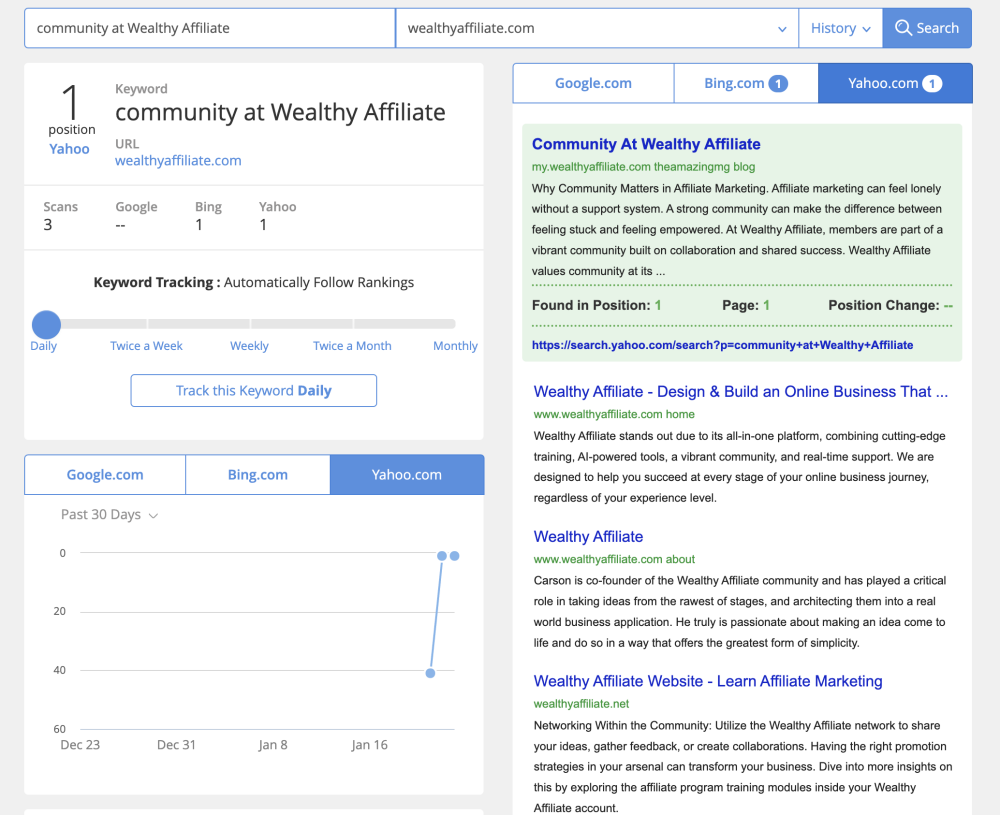Image resolution: width=1000 pixels, height=815 pixels.
Task: Click the Yahoo.com badge count 1
Action: point(932,84)
